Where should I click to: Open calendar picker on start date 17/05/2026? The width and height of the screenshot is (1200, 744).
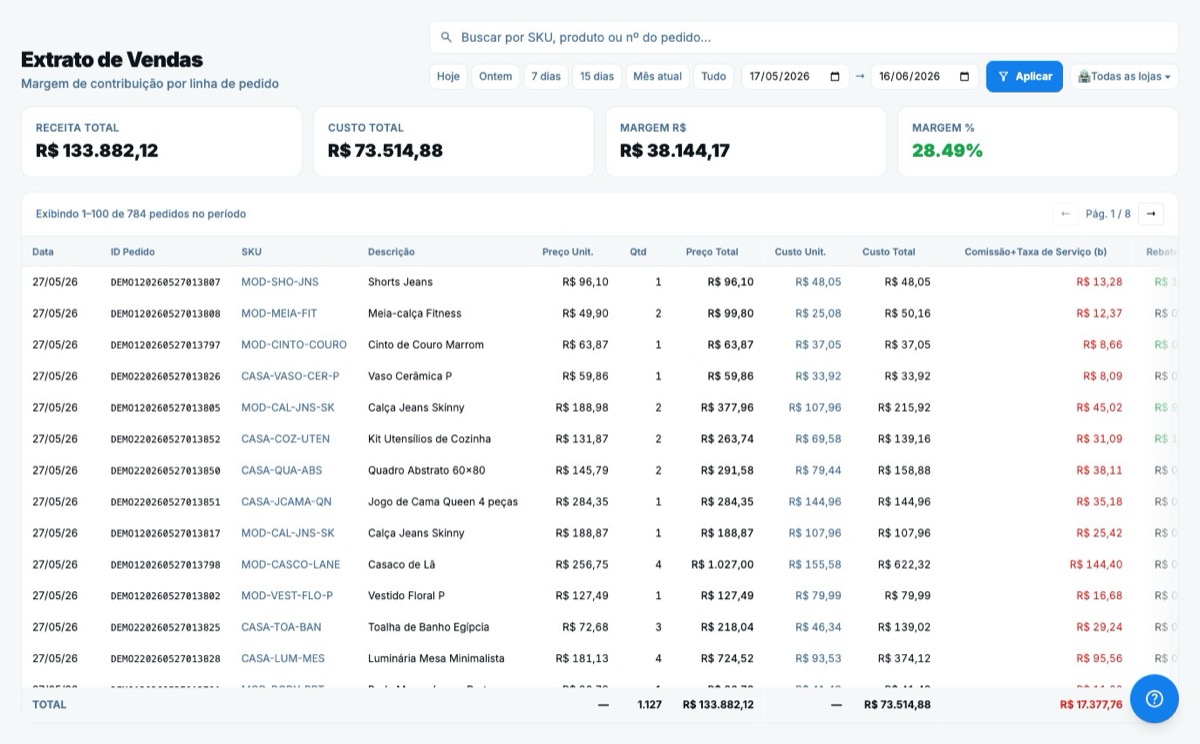pyautogui.click(x=834, y=77)
